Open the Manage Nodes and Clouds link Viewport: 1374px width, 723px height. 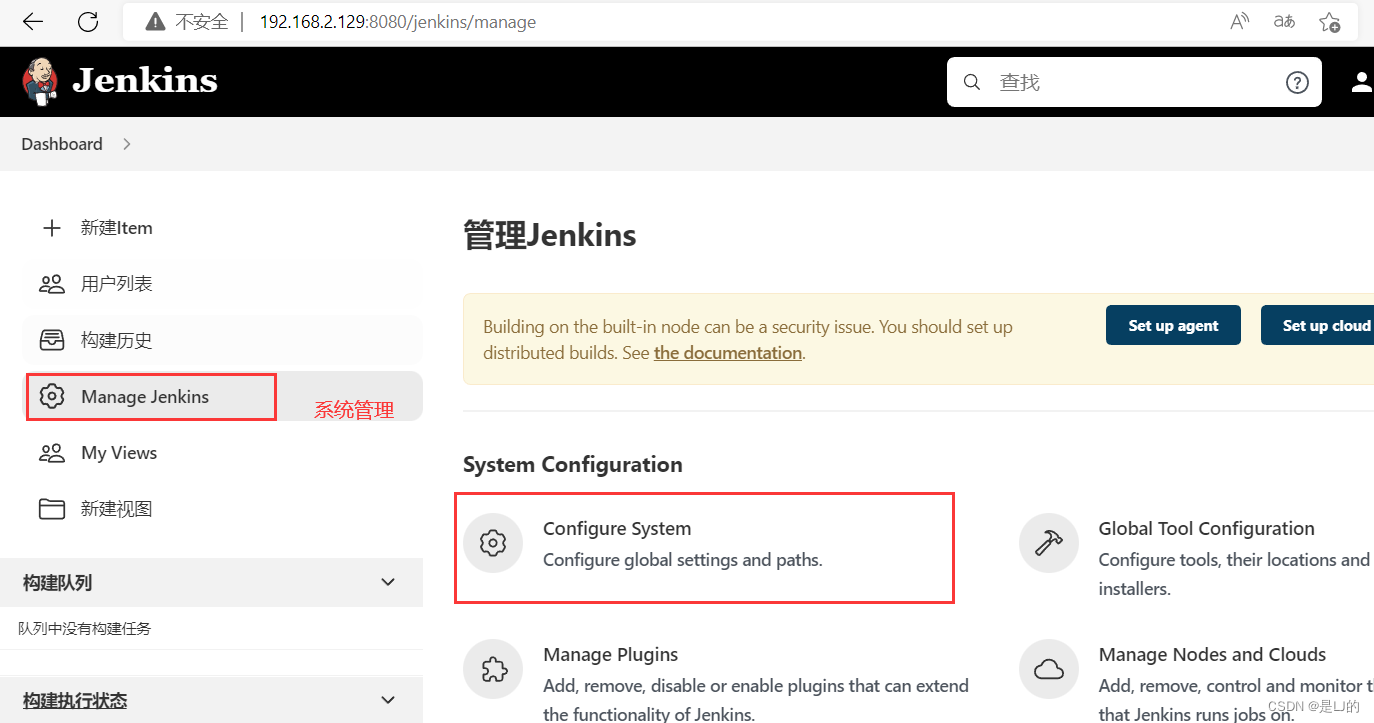pyautogui.click(x=1212, y=654)
